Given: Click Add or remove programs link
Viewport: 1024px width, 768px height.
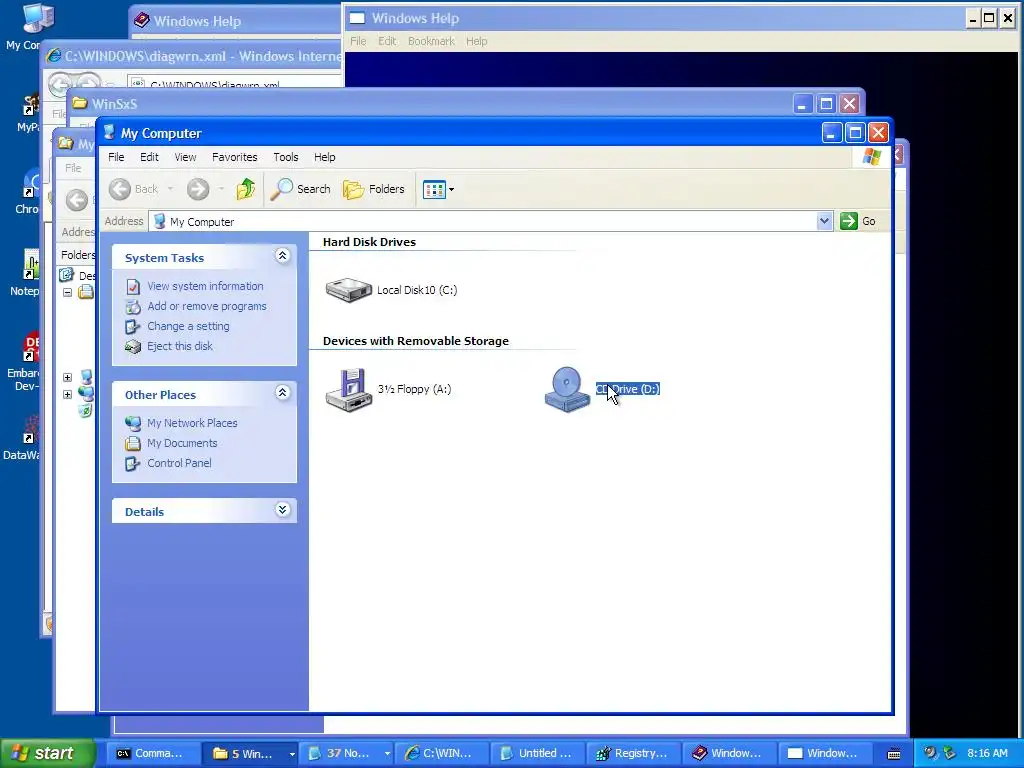Looking at the screenshot, I should coord(206,306).
